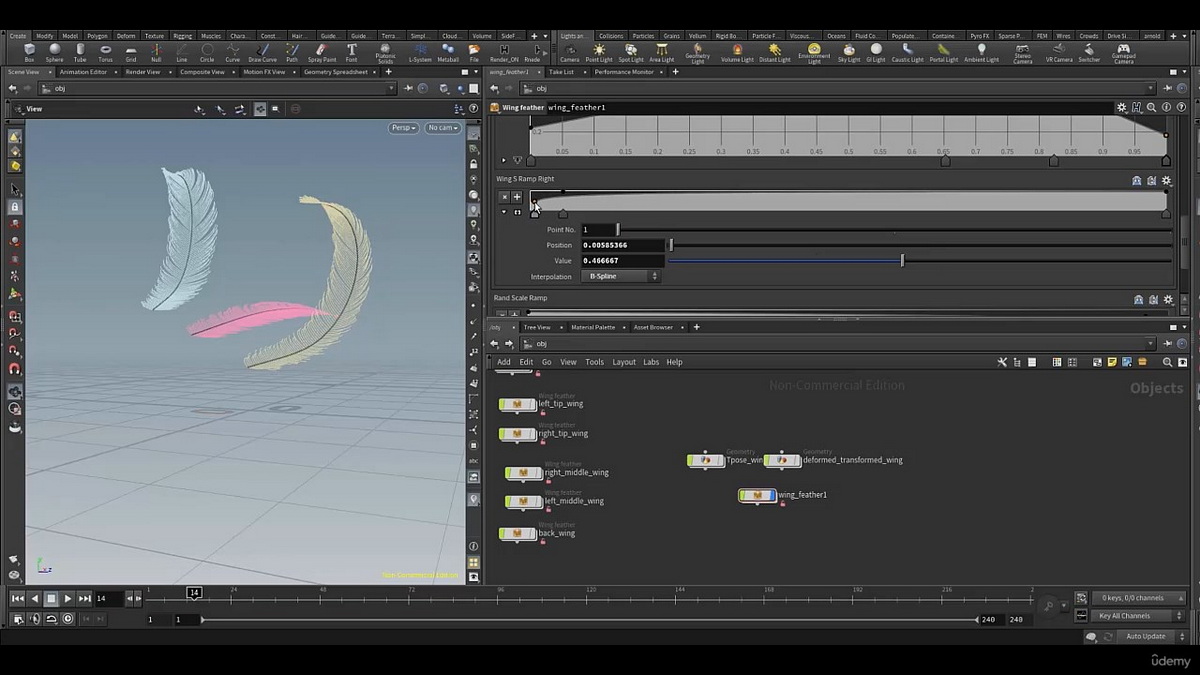Screen dimensions: 1200x675
Task: Add a Gamepad Camera from shelf
Action: coord(1124,52)
